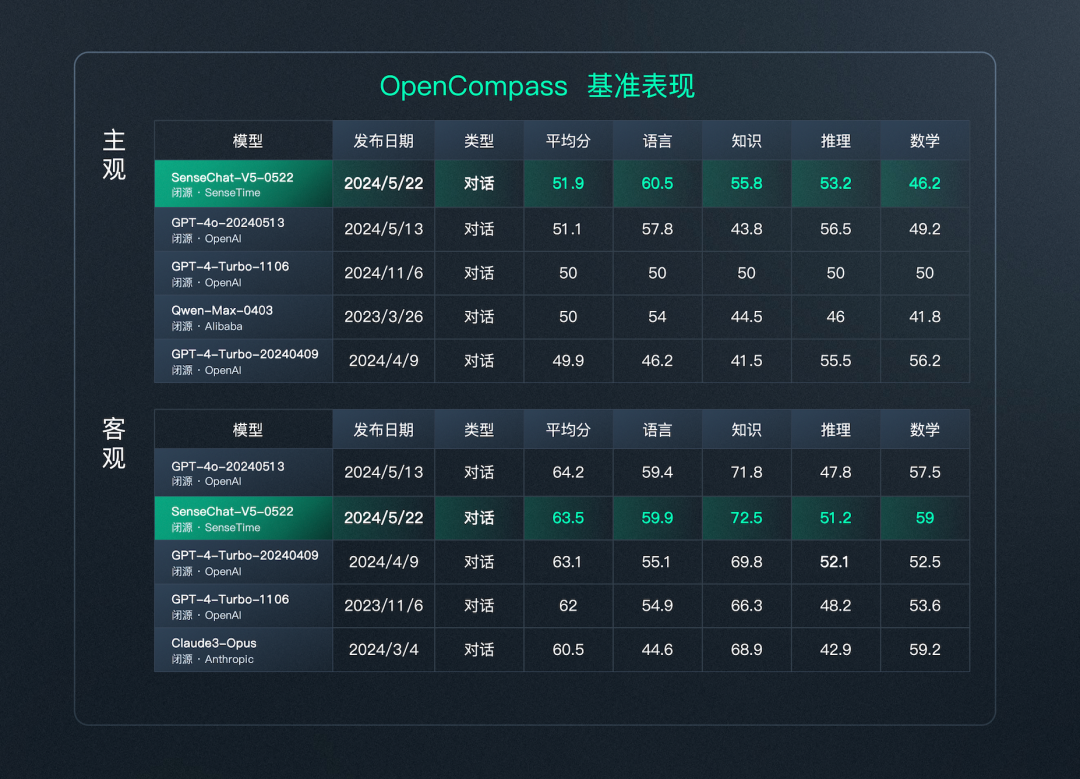Click the Claude3-Opus model name

tap(214, 643)
